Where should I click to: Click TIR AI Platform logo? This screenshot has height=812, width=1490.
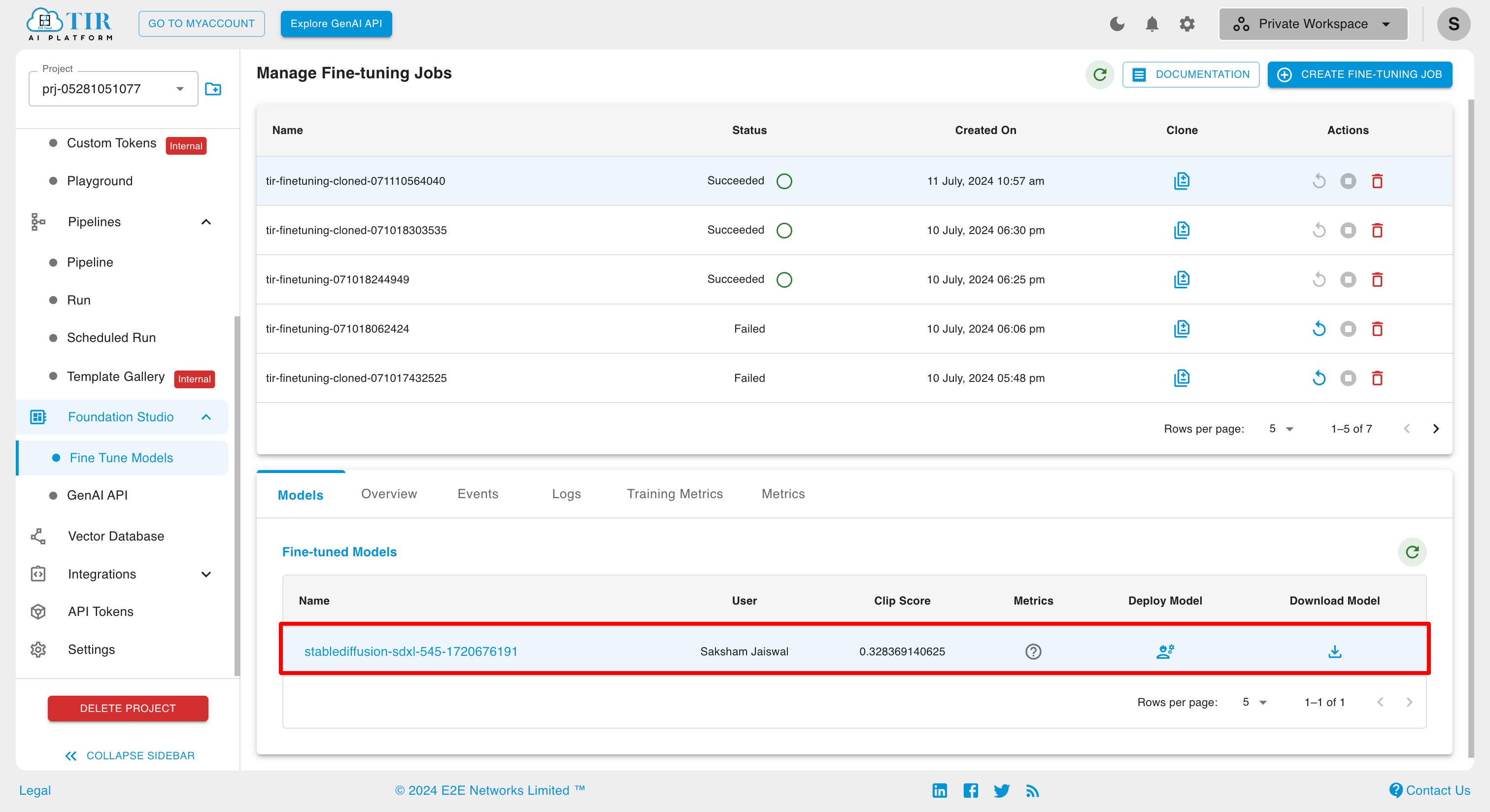69,24
